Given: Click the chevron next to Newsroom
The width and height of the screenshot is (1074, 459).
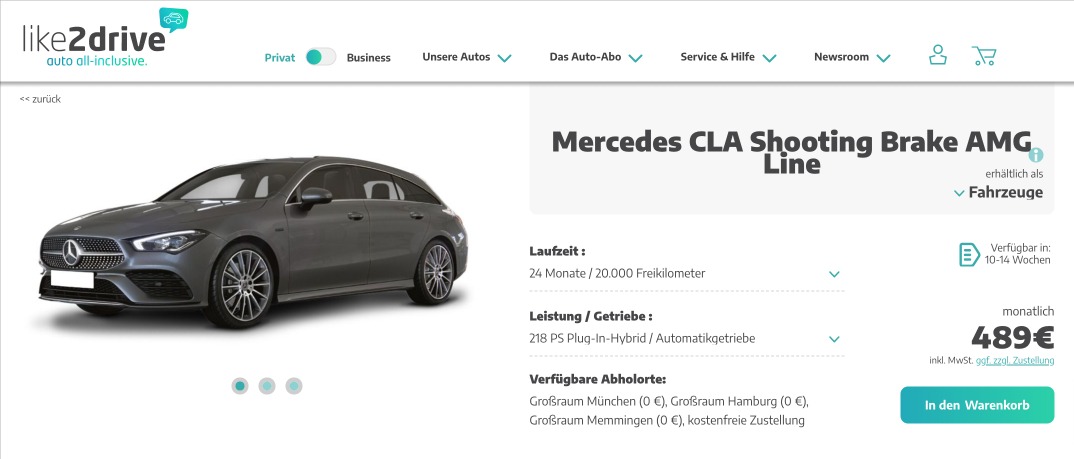Looking at the screenshot, I should point(884,58).
